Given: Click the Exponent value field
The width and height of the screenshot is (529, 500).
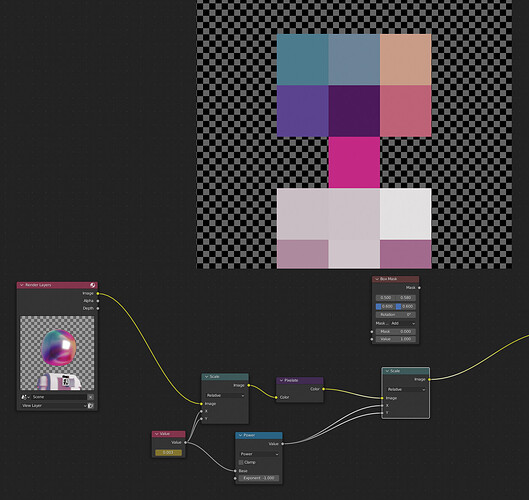Looking at the screenshot, I should (259, 478).
